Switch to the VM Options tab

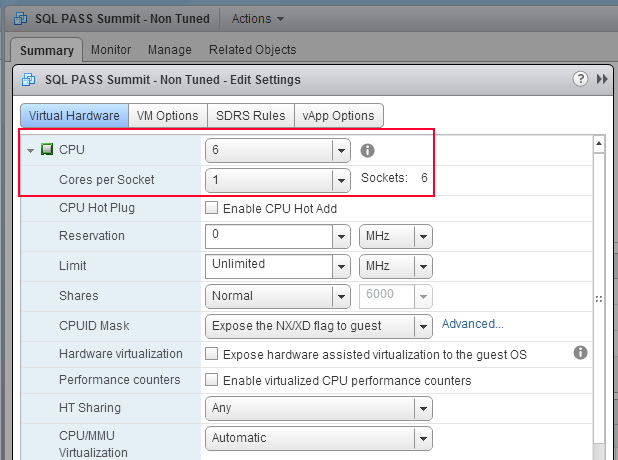168,115
